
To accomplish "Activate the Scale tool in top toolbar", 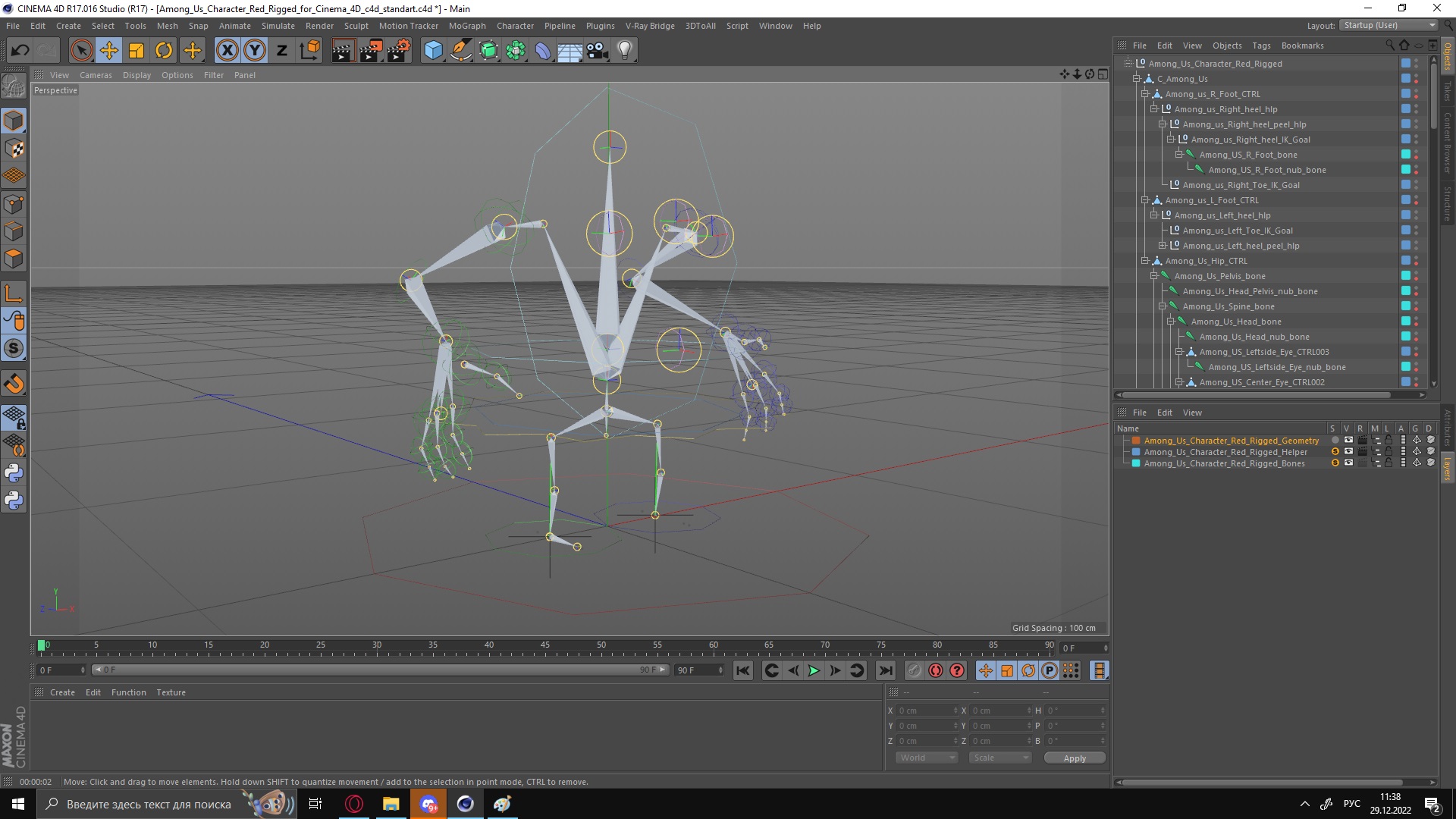I will (136, 51).
